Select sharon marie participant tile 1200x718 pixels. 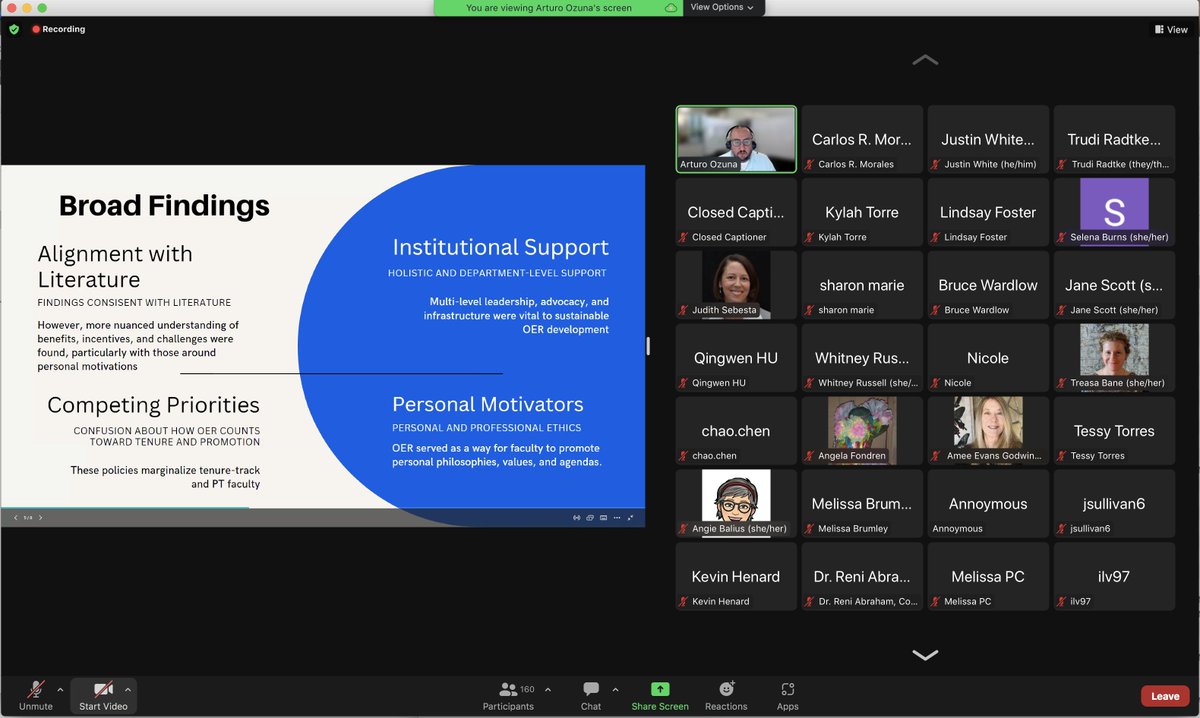point(862,285)
